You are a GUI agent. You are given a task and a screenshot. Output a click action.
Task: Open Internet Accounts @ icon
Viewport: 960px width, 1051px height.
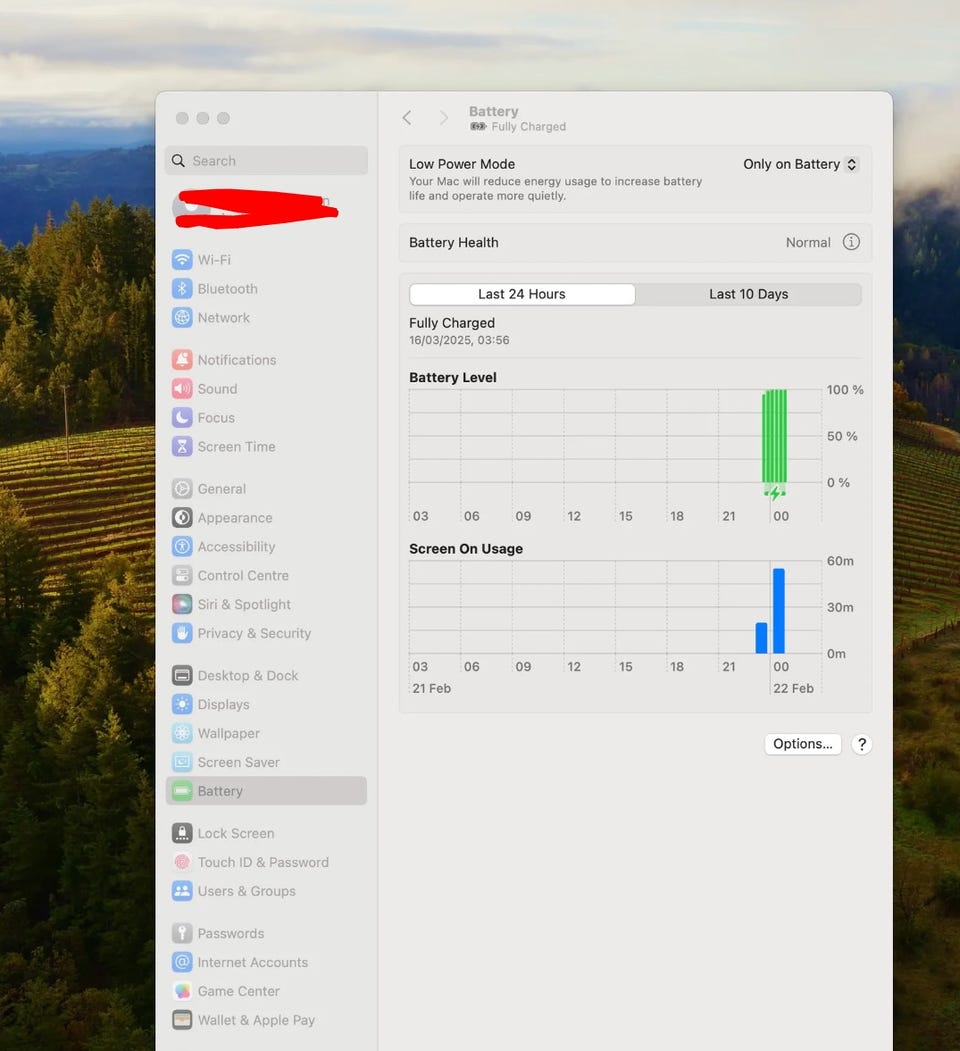pos(182,961)
